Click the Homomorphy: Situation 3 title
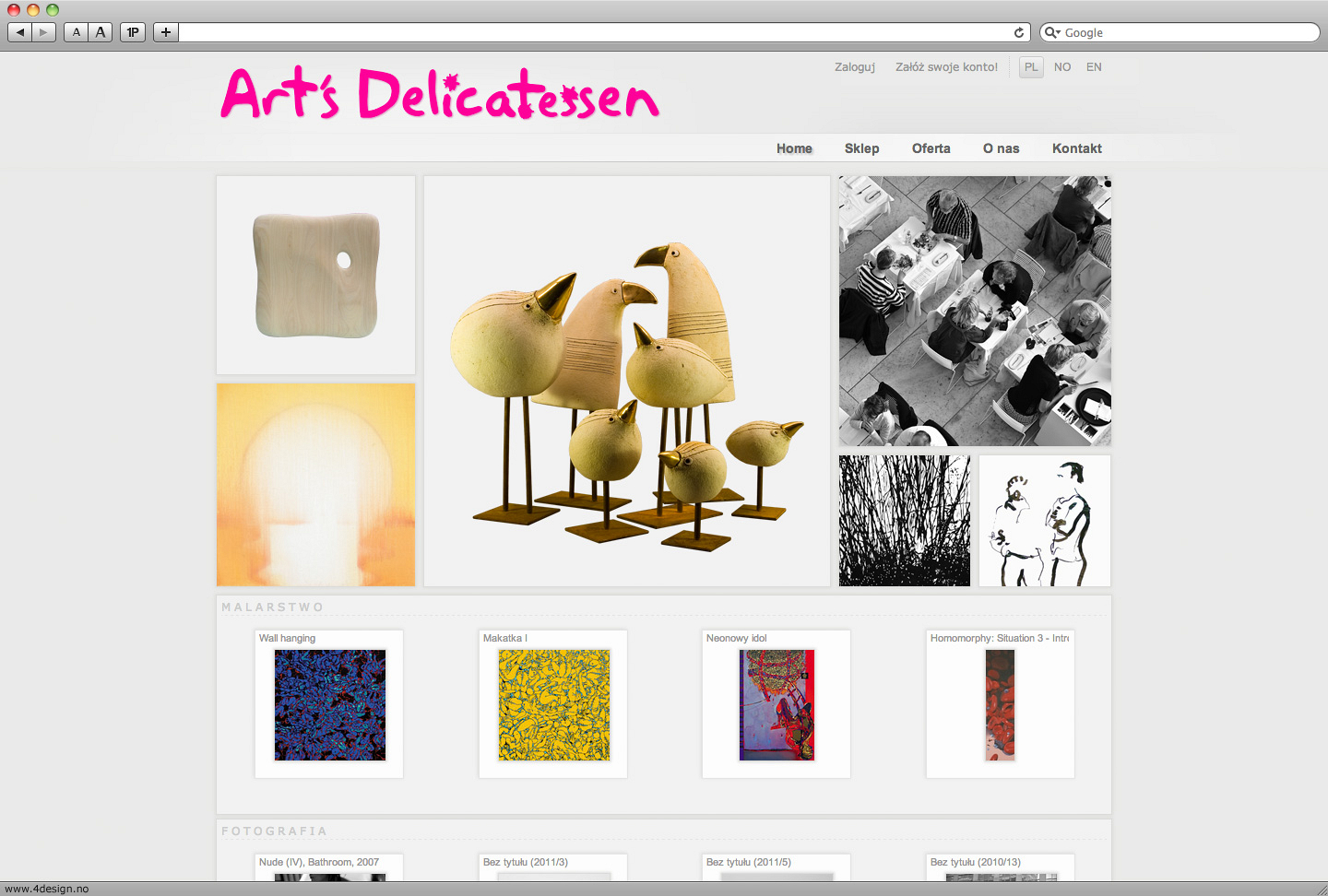 pos(1000,638)
